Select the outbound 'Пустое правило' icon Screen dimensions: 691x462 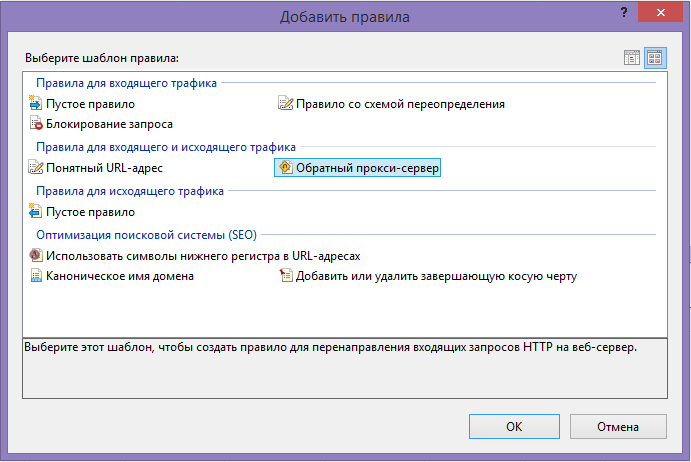(x=37, y=211)
